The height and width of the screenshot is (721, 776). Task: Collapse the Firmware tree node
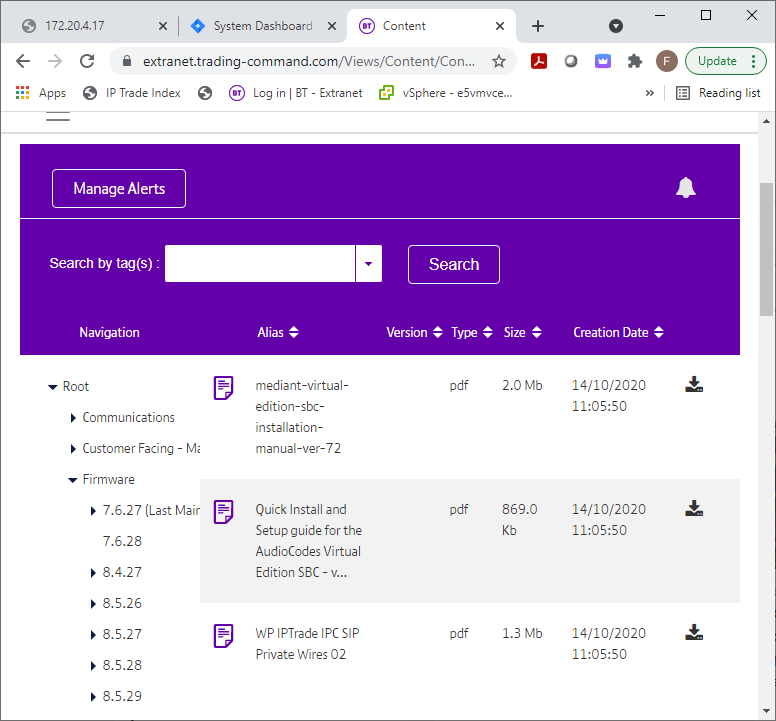(x=73, y=480)
